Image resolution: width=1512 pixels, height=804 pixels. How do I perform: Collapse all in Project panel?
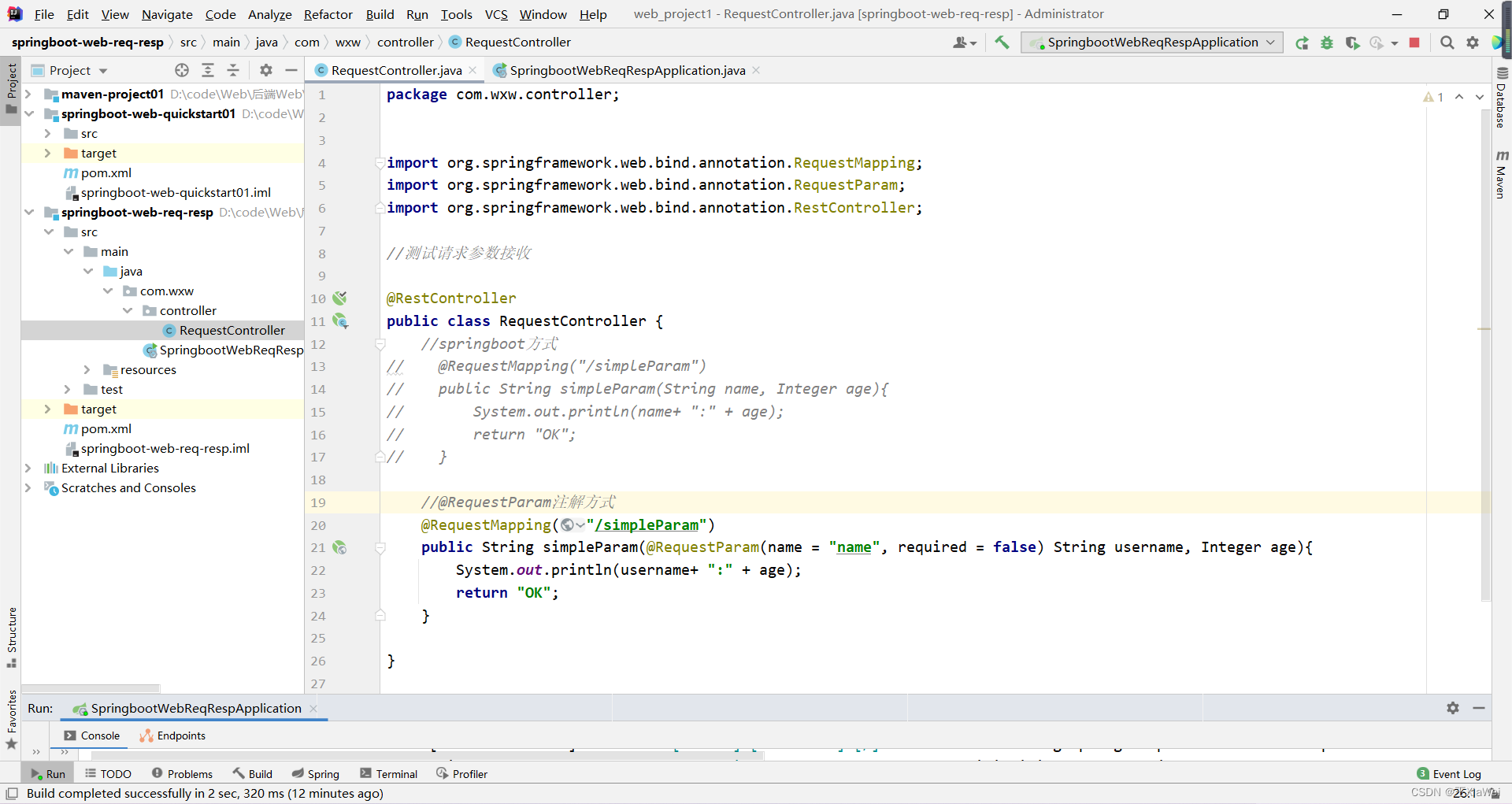click(233, 70)
